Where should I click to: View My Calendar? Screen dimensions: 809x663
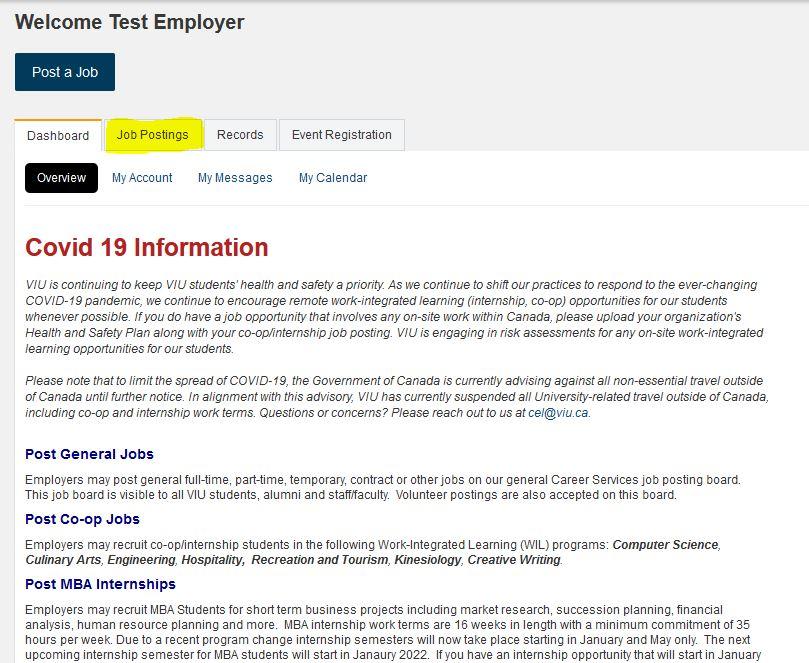coord(332,177)
